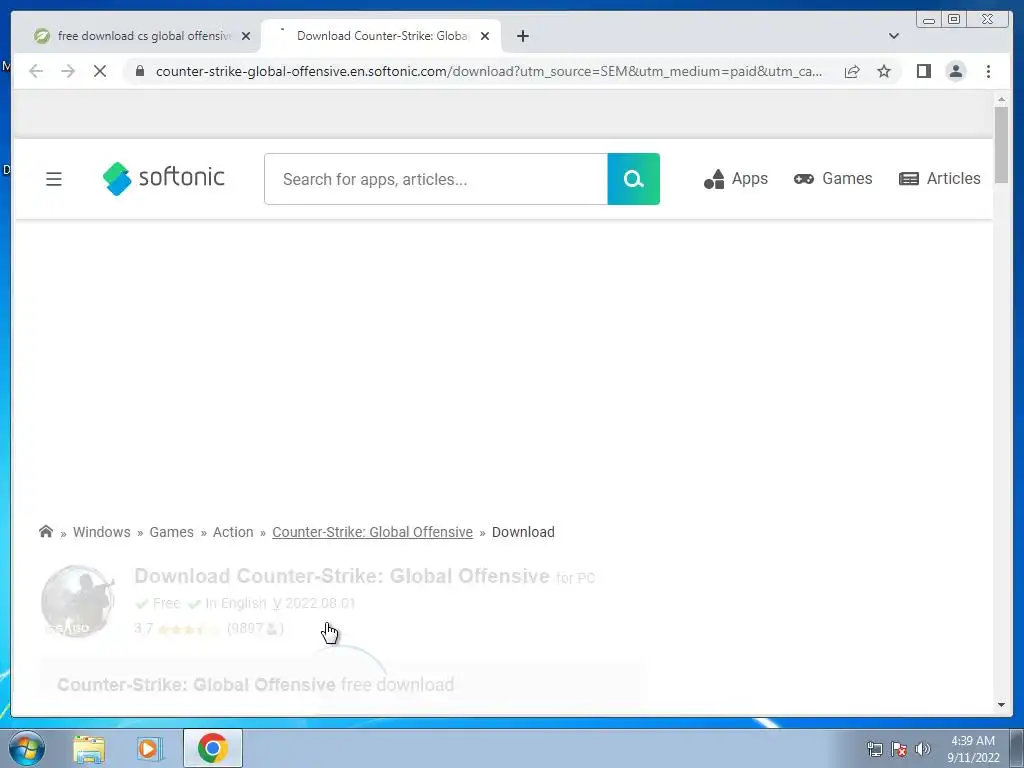Click the Softonic logo
This screenshot has width=1024, height=768.
(163, 178)
